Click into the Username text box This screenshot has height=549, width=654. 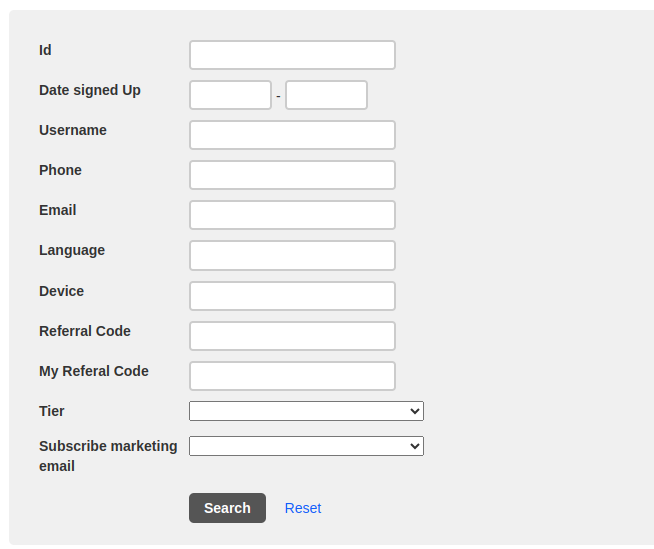click(292, 135)
